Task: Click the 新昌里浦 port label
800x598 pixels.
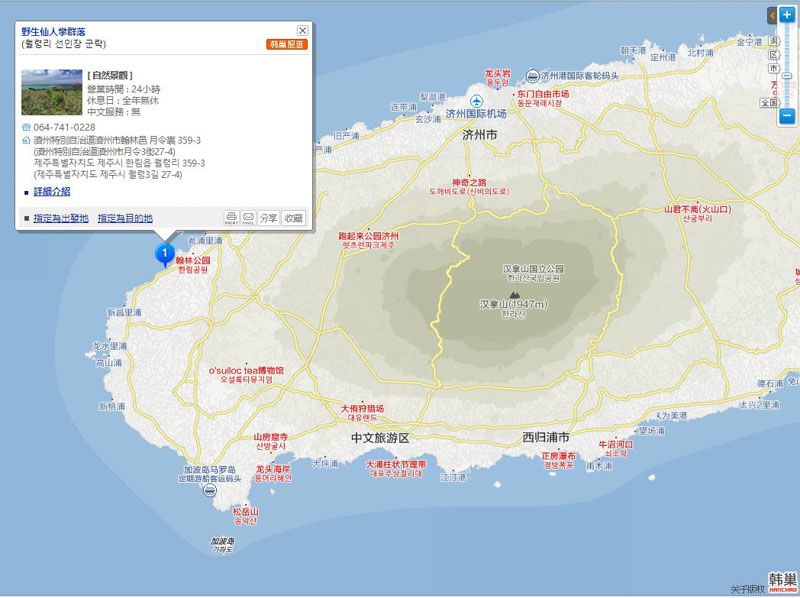Action: coord(124,312)
